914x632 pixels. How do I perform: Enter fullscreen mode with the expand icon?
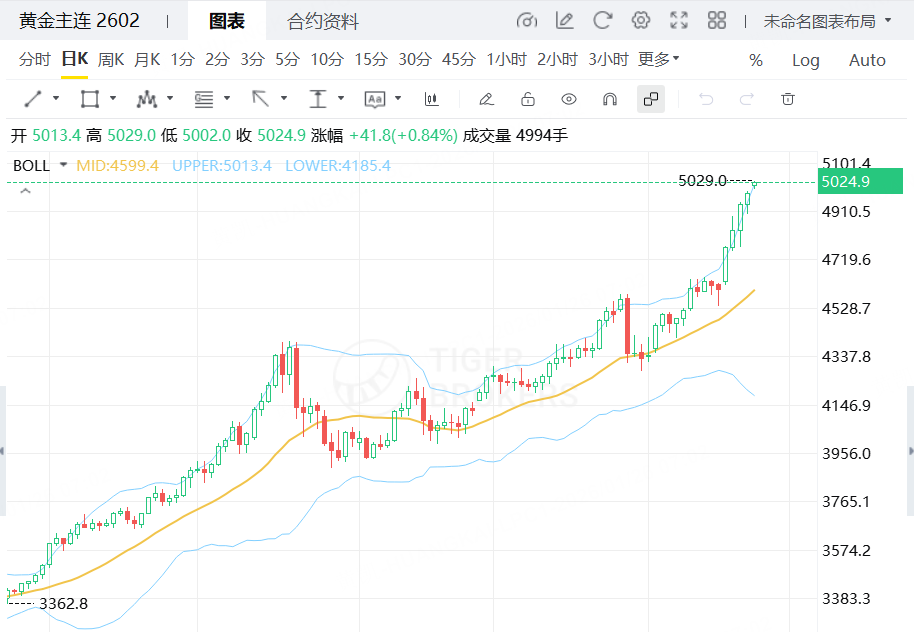(679, 21)
